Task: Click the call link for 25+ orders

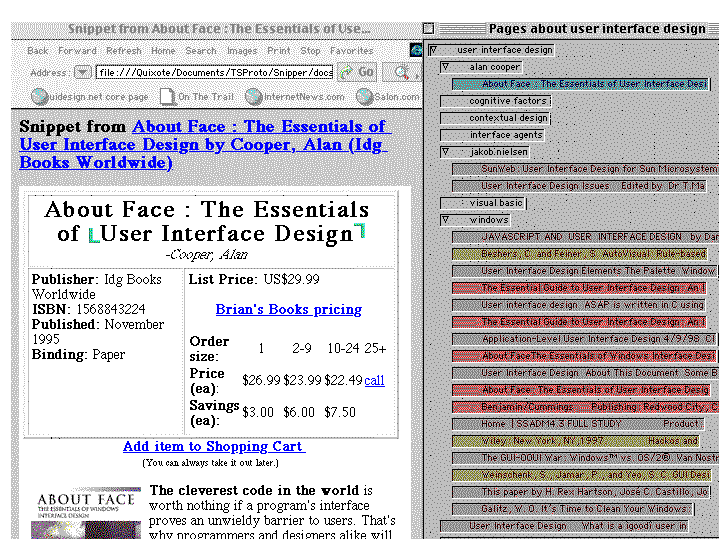Action: point(374,380)
